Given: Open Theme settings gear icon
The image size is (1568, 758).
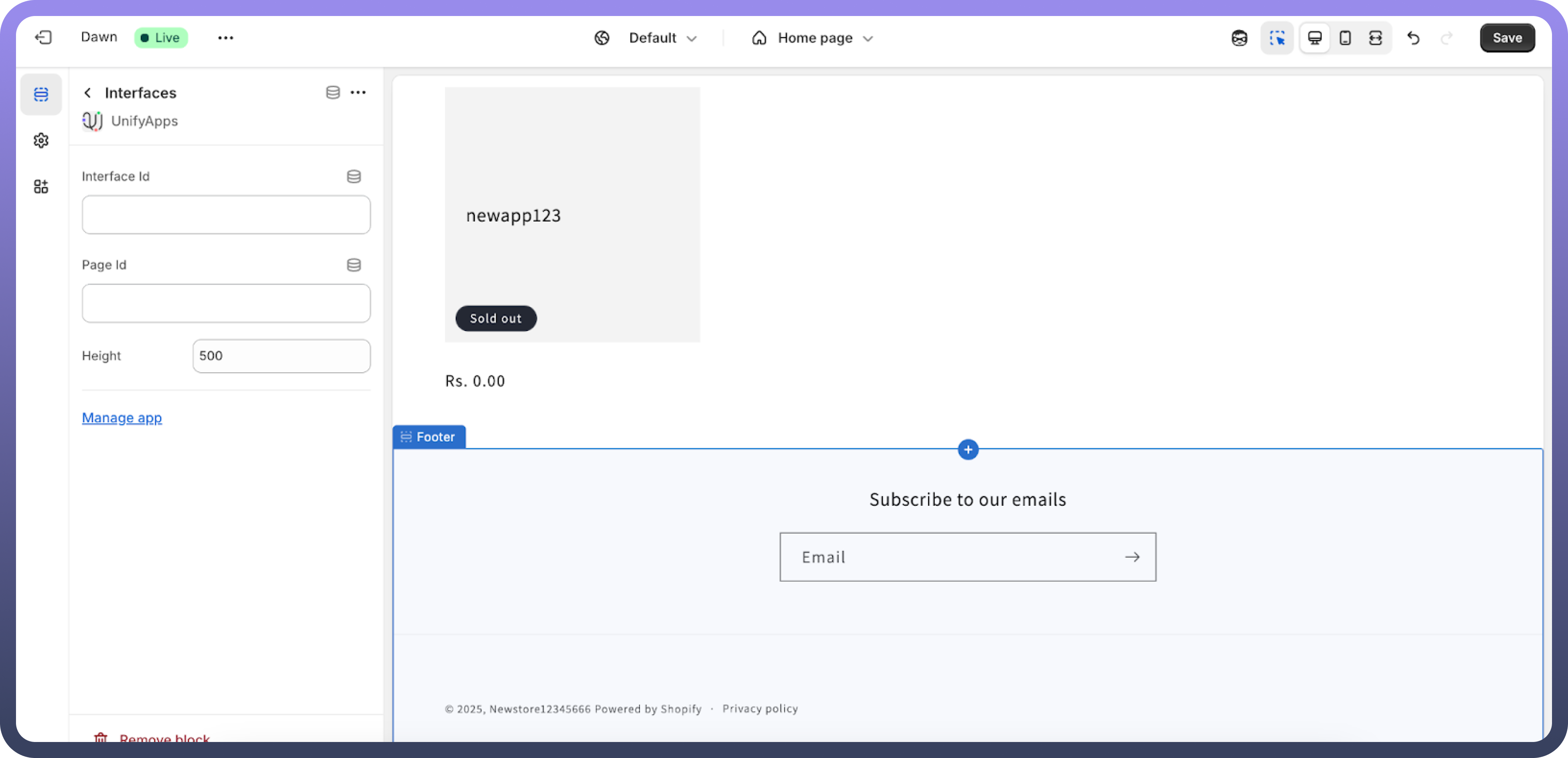Looking at the screenshot, I should point(41,140).
